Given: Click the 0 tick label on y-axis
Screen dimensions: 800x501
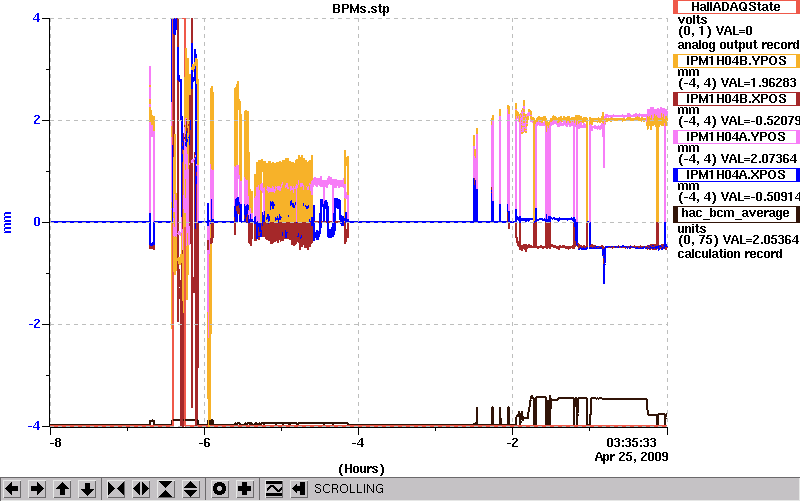Looking at the screenshot, I should 36,222.
